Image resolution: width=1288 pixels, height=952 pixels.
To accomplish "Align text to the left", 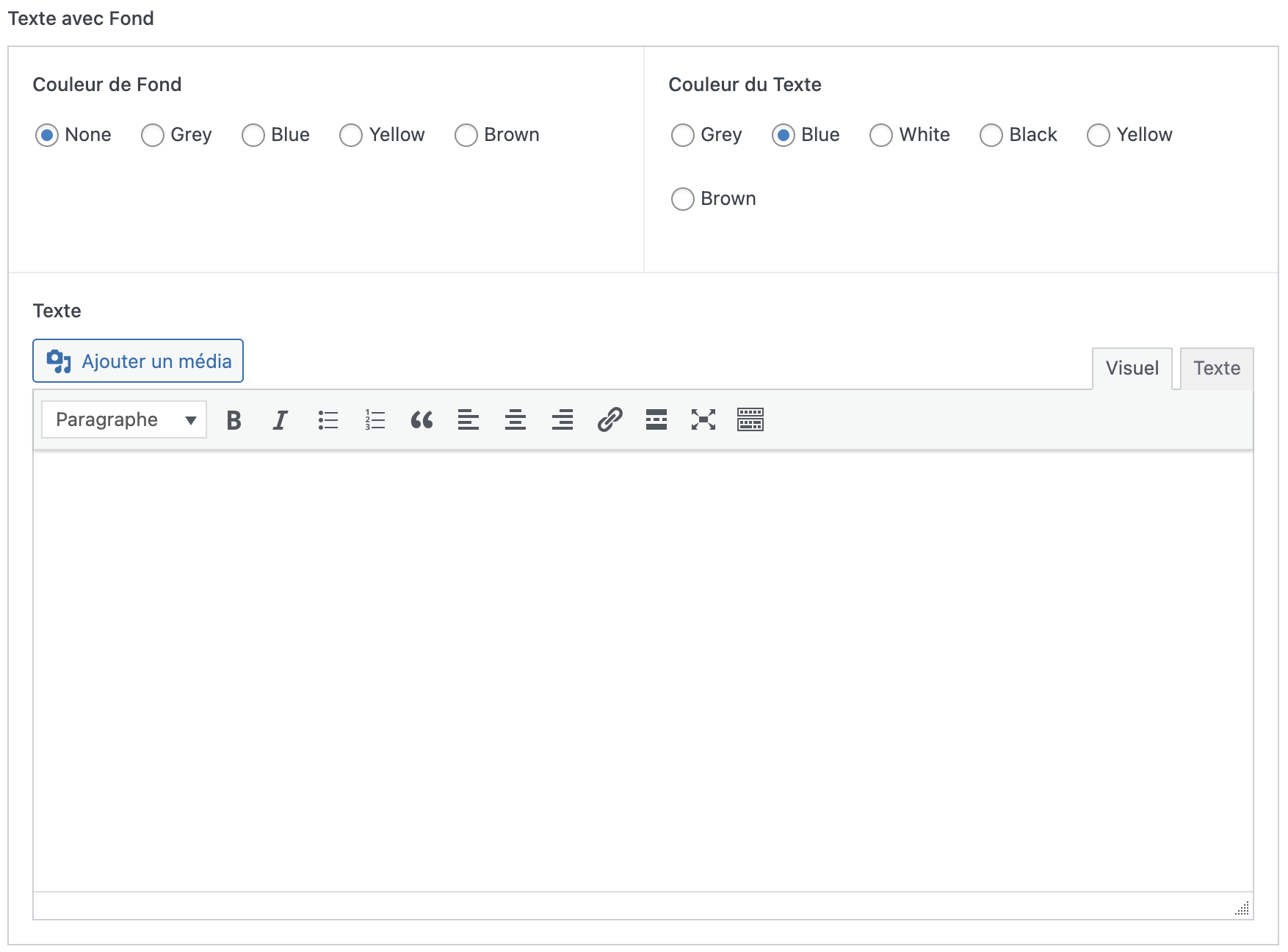I will (468, 420).
